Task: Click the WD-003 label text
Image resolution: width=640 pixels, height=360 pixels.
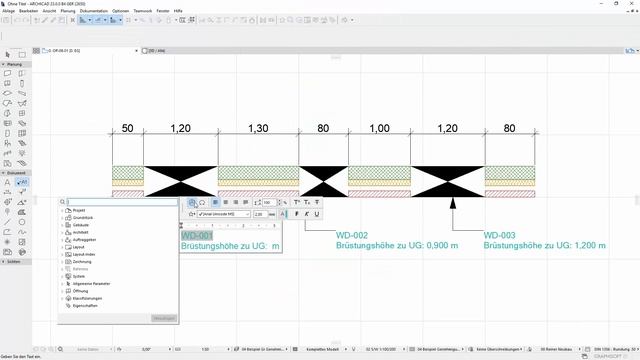Action: pos(499,236)
